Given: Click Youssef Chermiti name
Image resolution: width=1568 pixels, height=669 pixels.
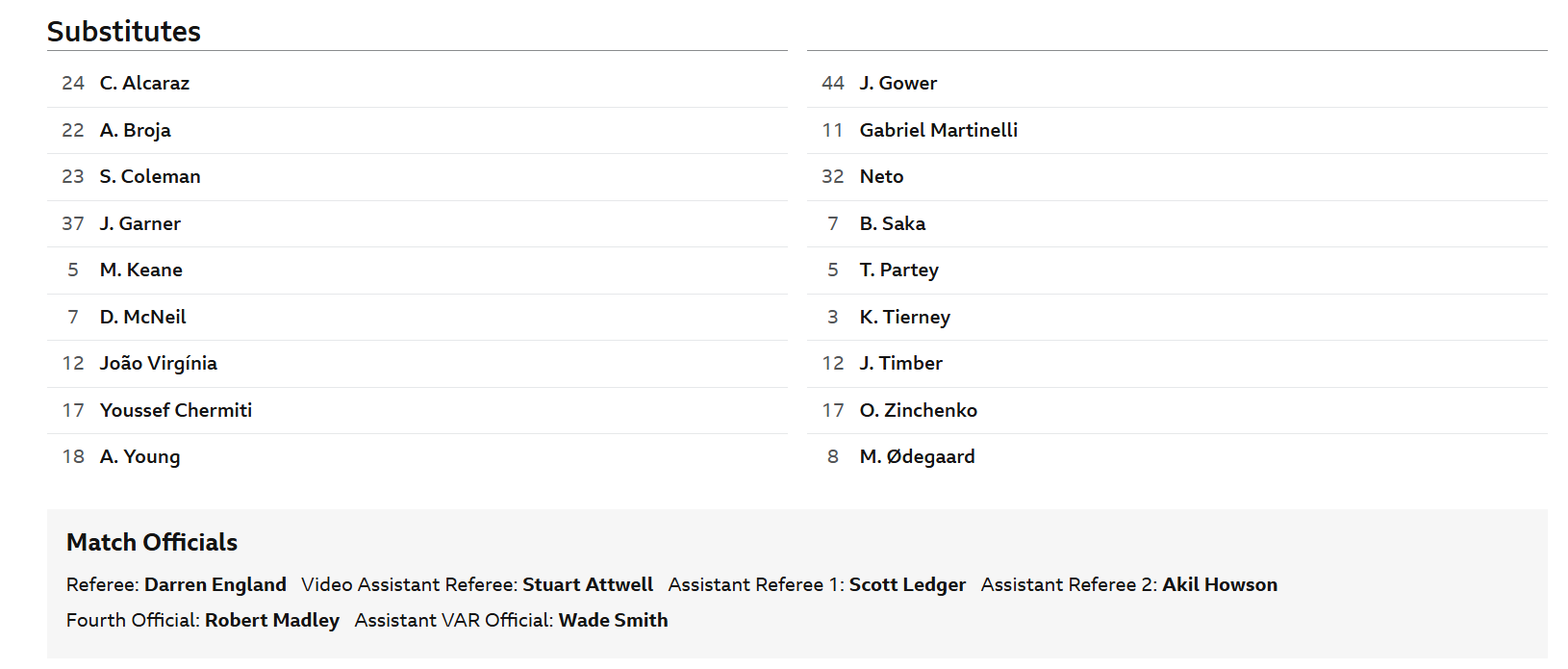Looking at the screenshot, I should [176, 410].
